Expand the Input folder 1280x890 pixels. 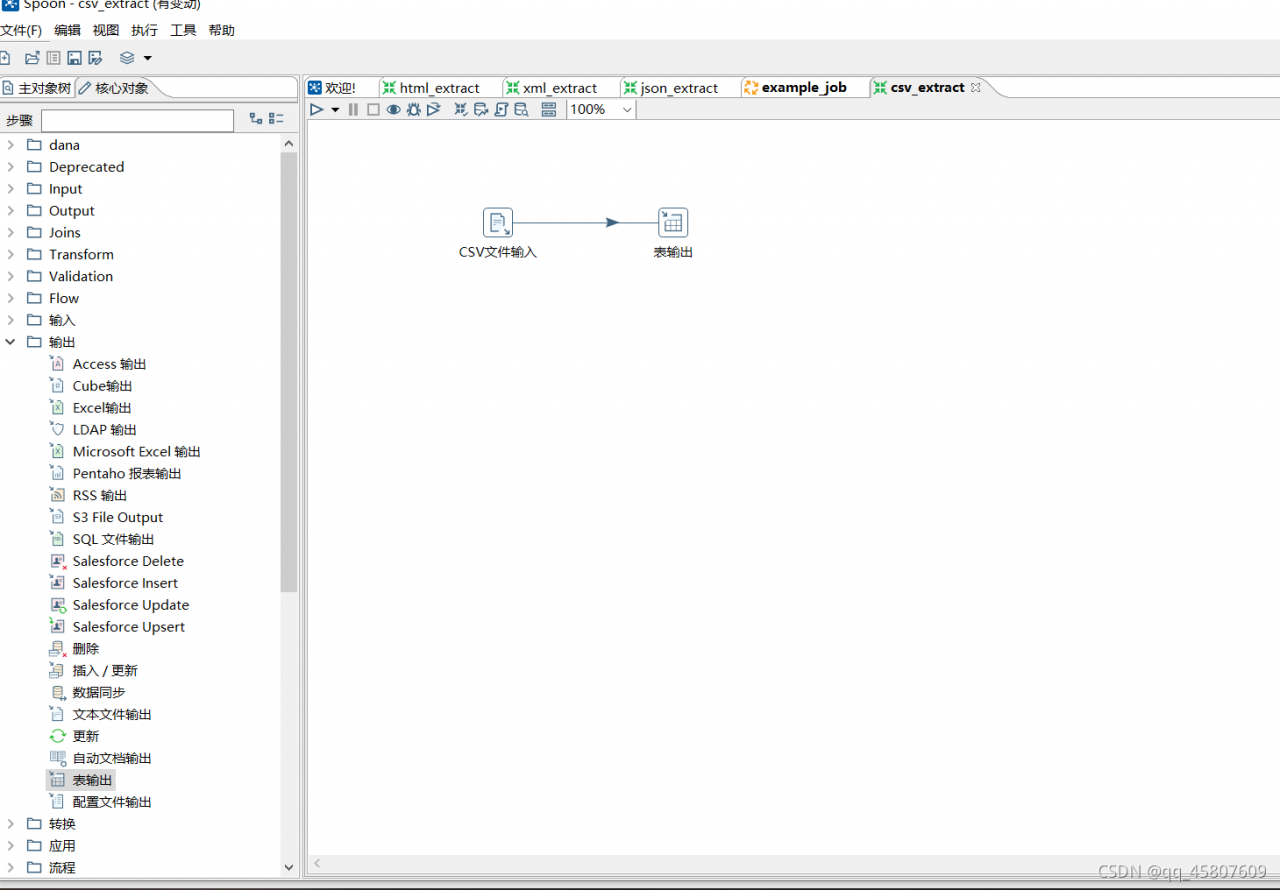coord(11,189)
